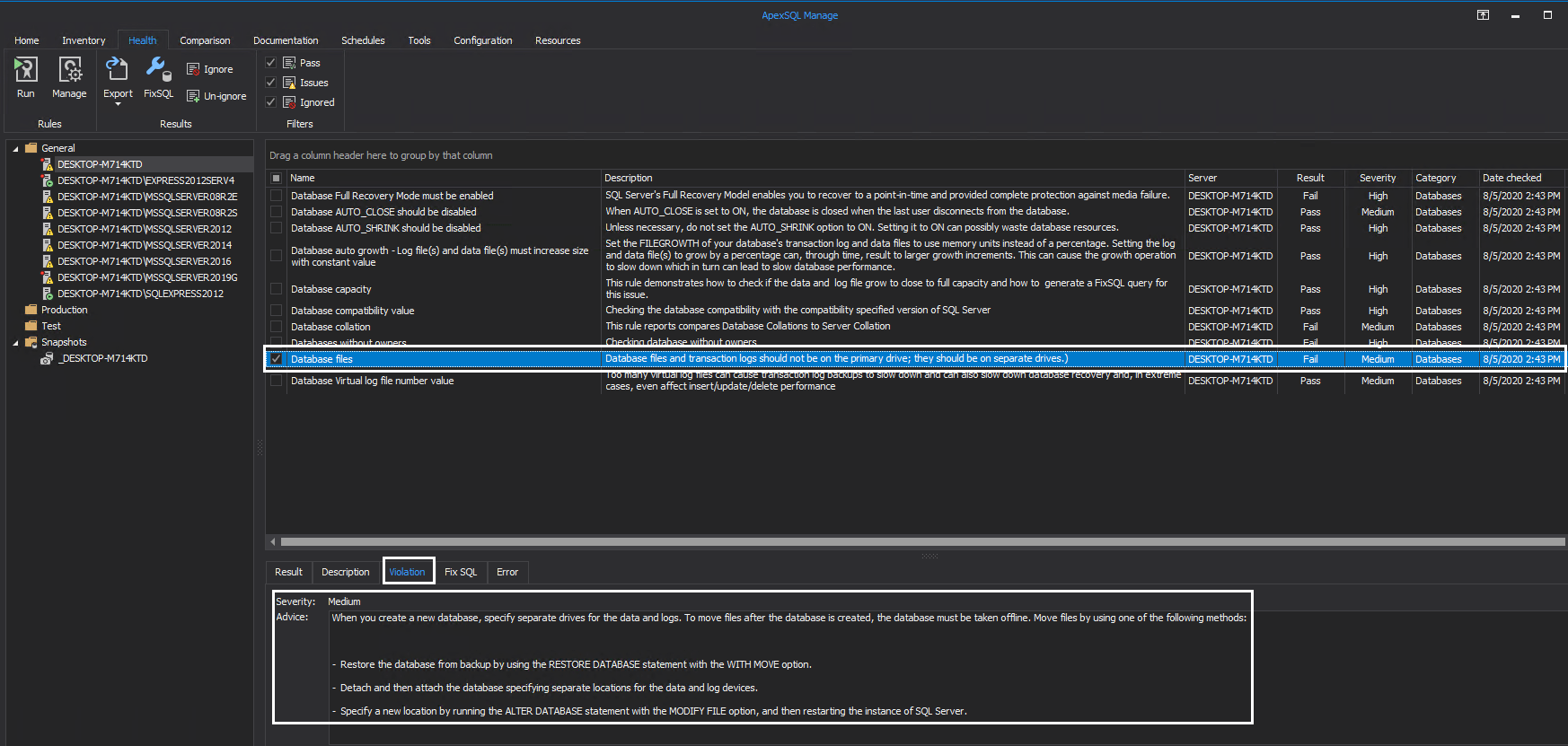
Task: Toggle the select-all checkbox in grid header
Action: tap(277, 178)
